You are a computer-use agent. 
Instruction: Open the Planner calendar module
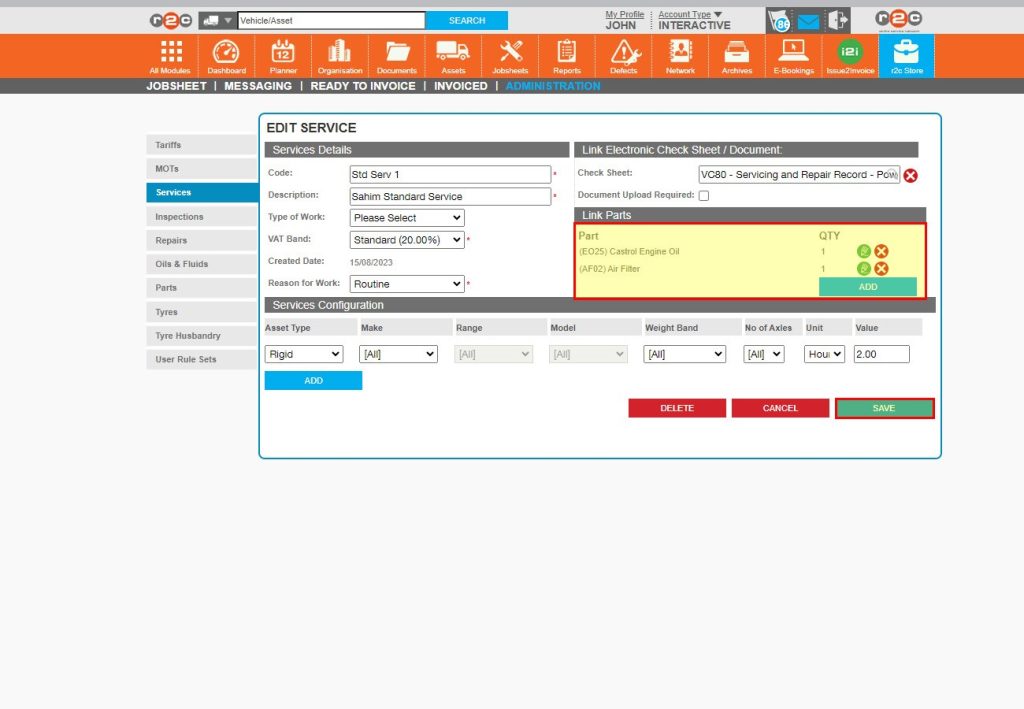[x=283, y=56]
